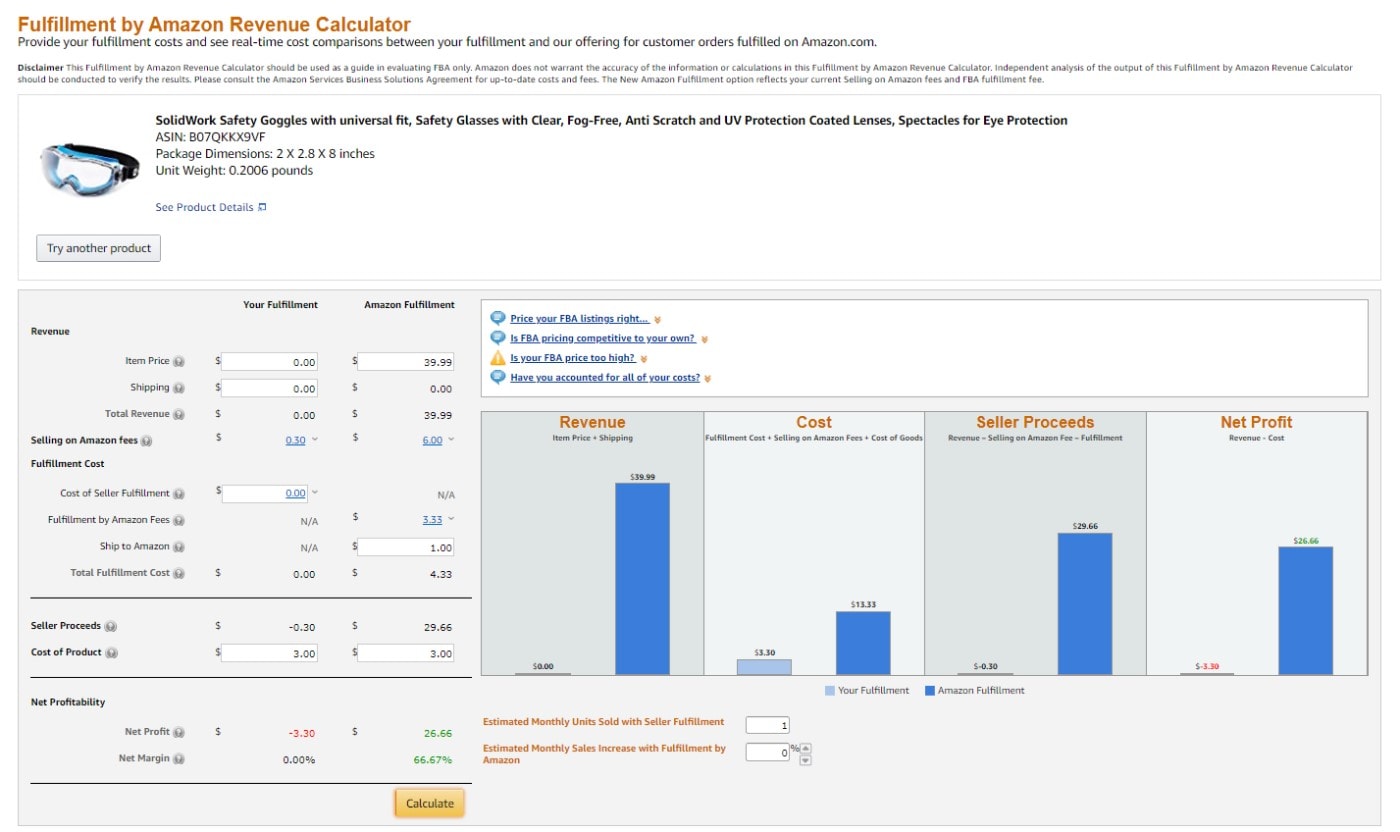Expand Cost of Seller Fulfillment 0.00 arrow
Image resolution: width=1400 pixels, height=832 pixels.
315,492
